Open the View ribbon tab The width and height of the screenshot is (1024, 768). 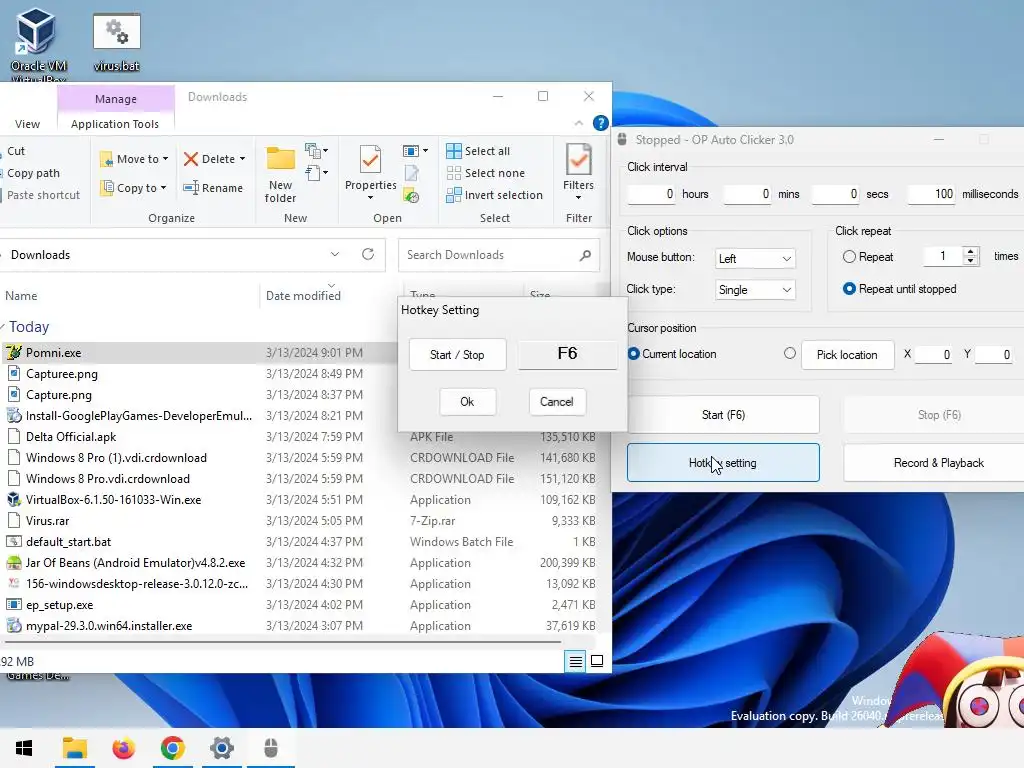tap(27, 124)
